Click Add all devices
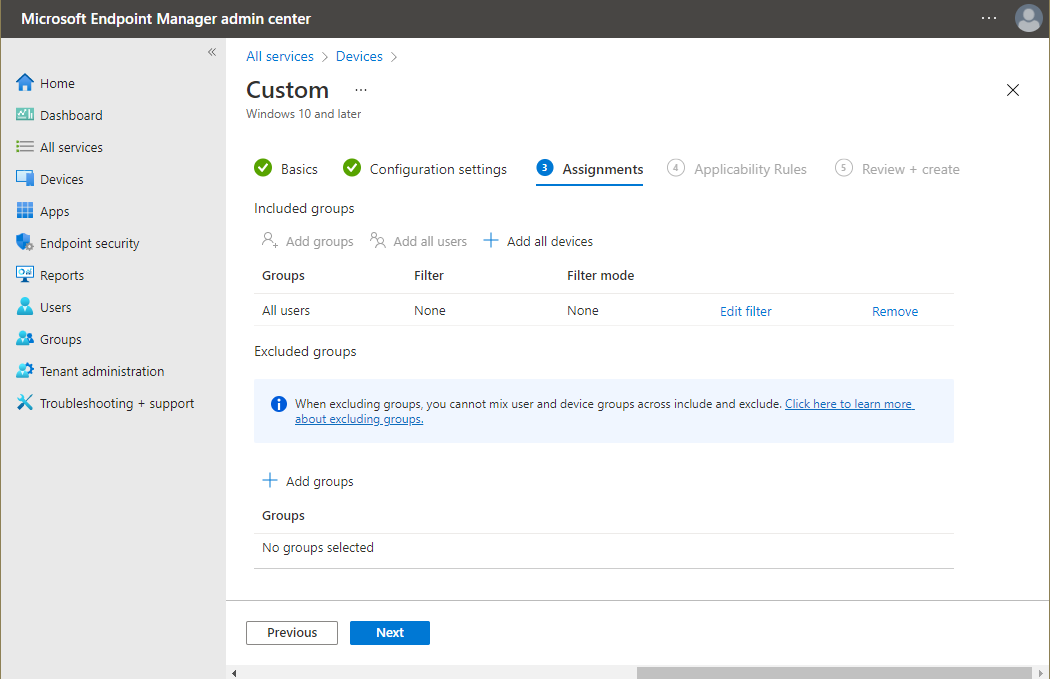This screenshot has width=1050, height=679. pyautogui.click(x=538, y=241)
